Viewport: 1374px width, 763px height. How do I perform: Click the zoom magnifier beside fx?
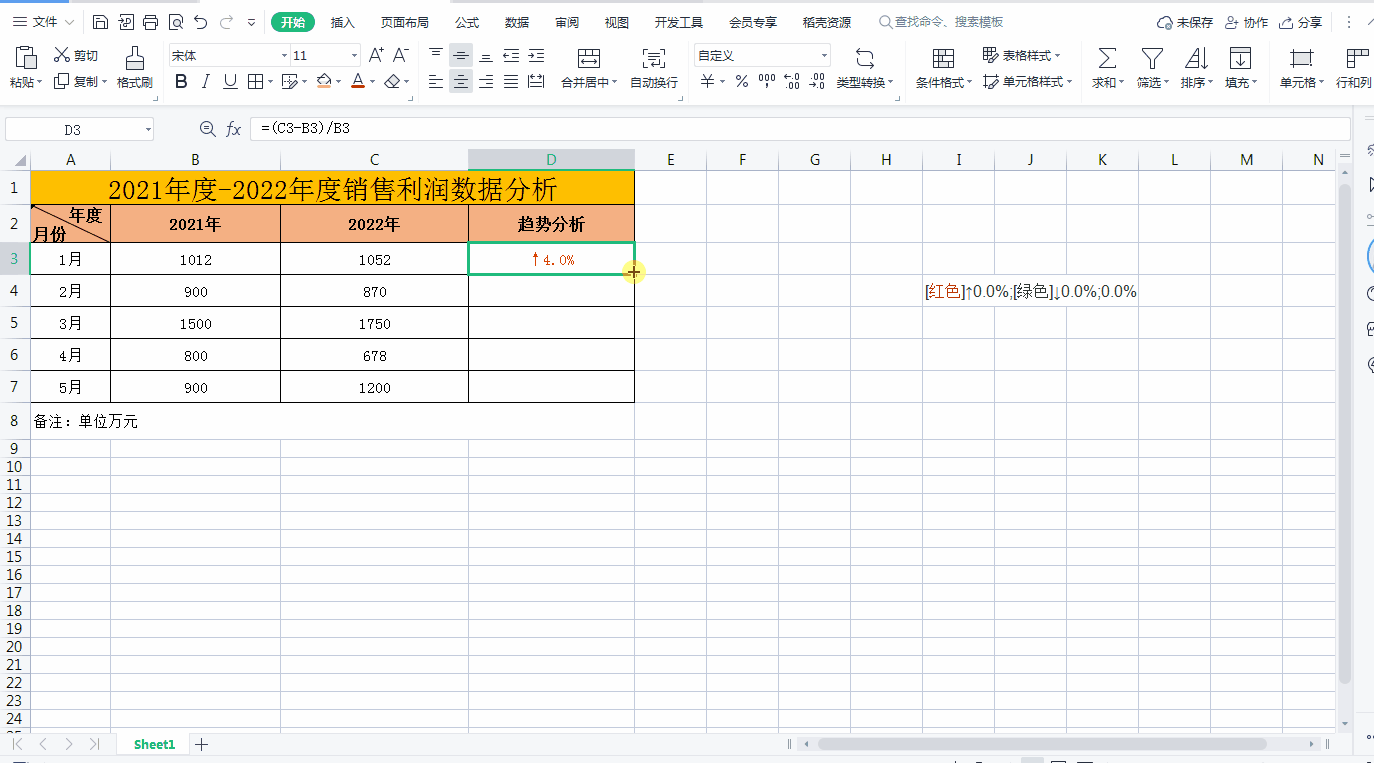(x=208, y=128)
